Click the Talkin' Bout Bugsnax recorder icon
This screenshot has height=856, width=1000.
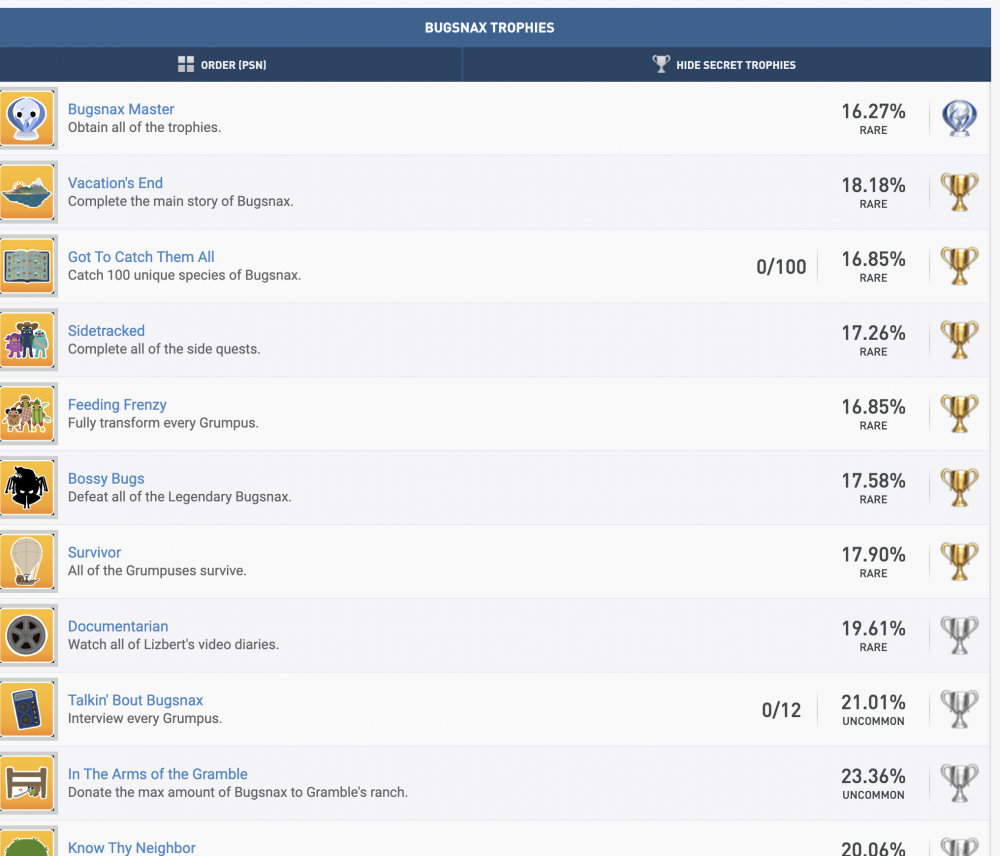[x=27, y=710]
